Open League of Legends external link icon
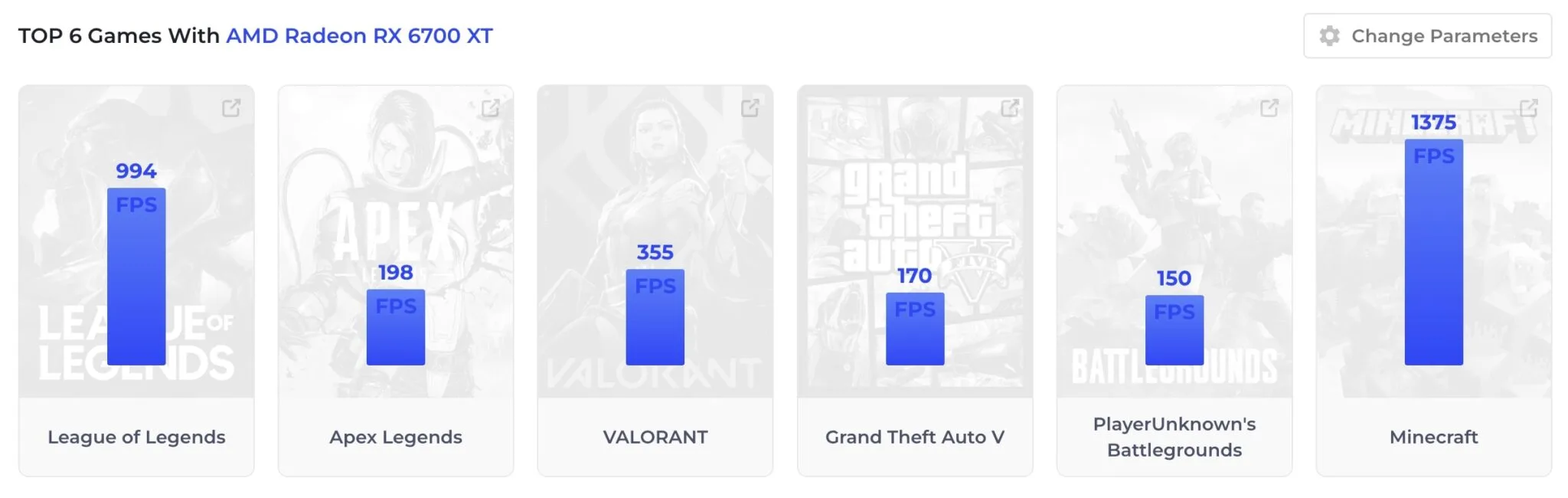The width and height of the screenshot is (1568, 498). [231, 108]
